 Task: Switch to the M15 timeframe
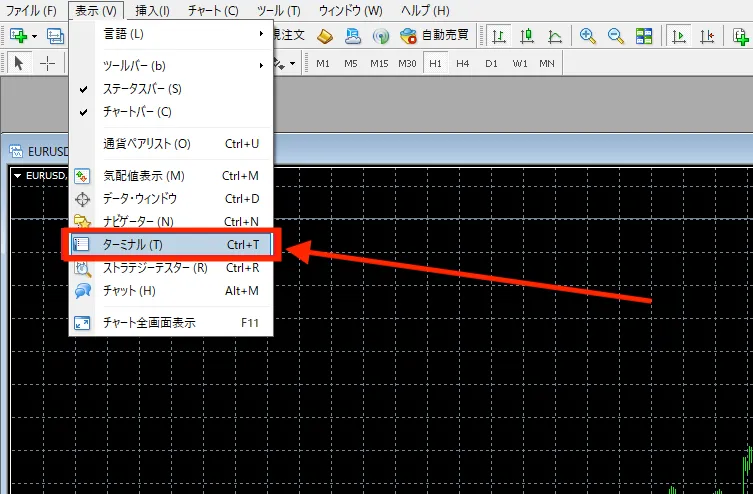(x=379, y=63)
